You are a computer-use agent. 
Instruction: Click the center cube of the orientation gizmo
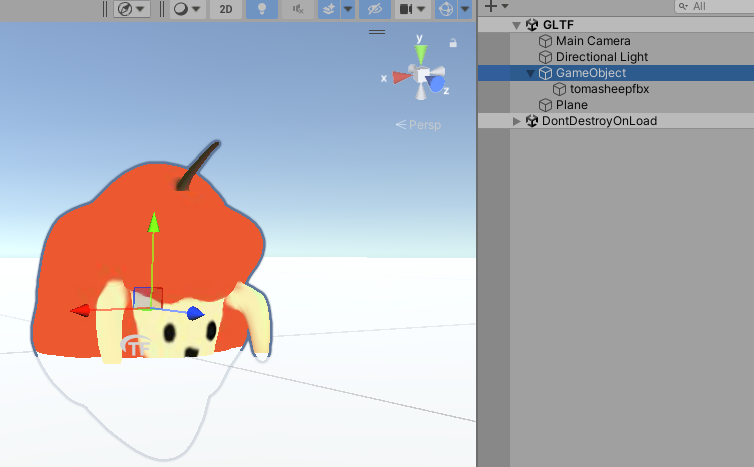tap(423, 76)
